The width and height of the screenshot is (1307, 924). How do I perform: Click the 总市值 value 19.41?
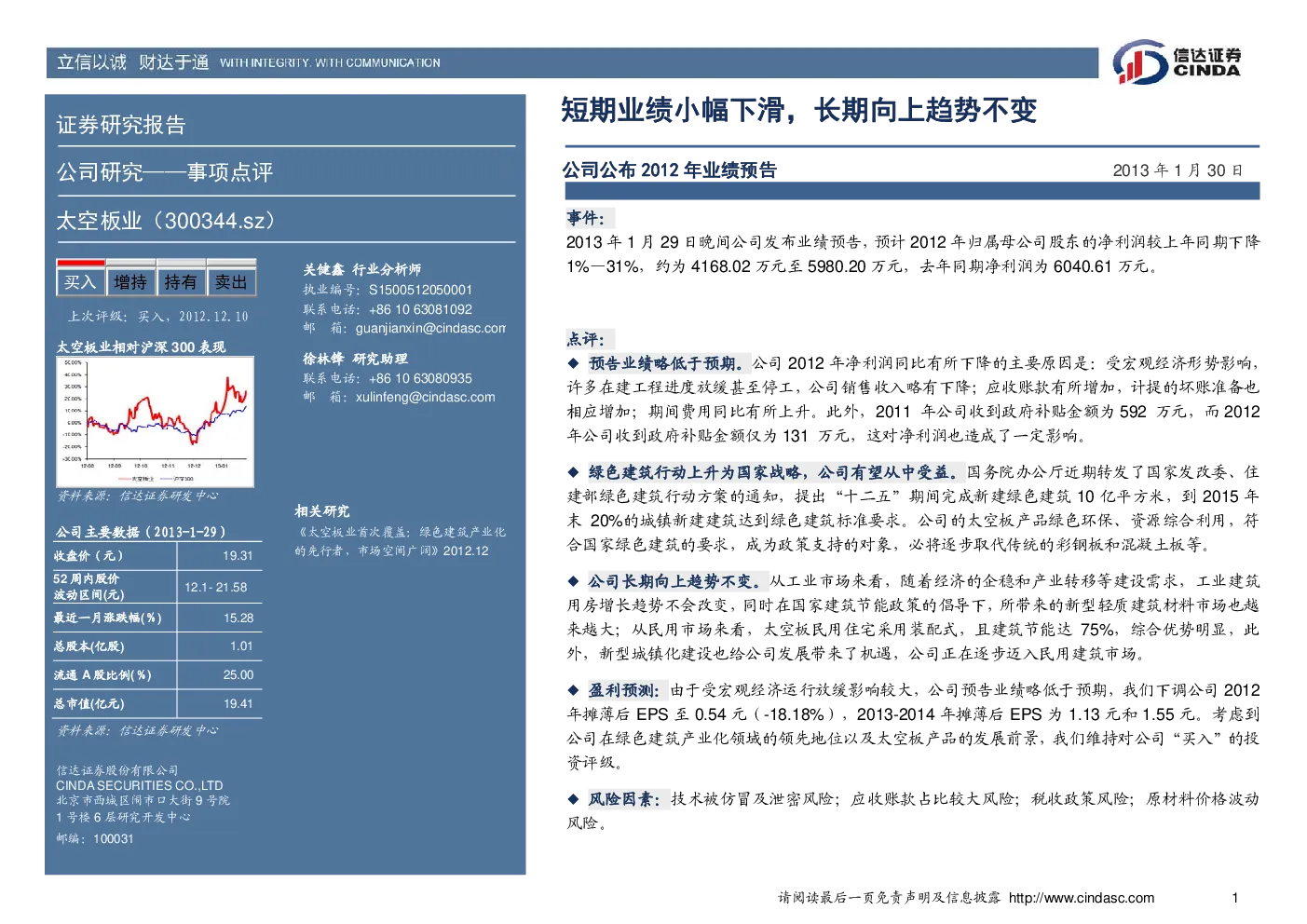(x=238, y=703)
